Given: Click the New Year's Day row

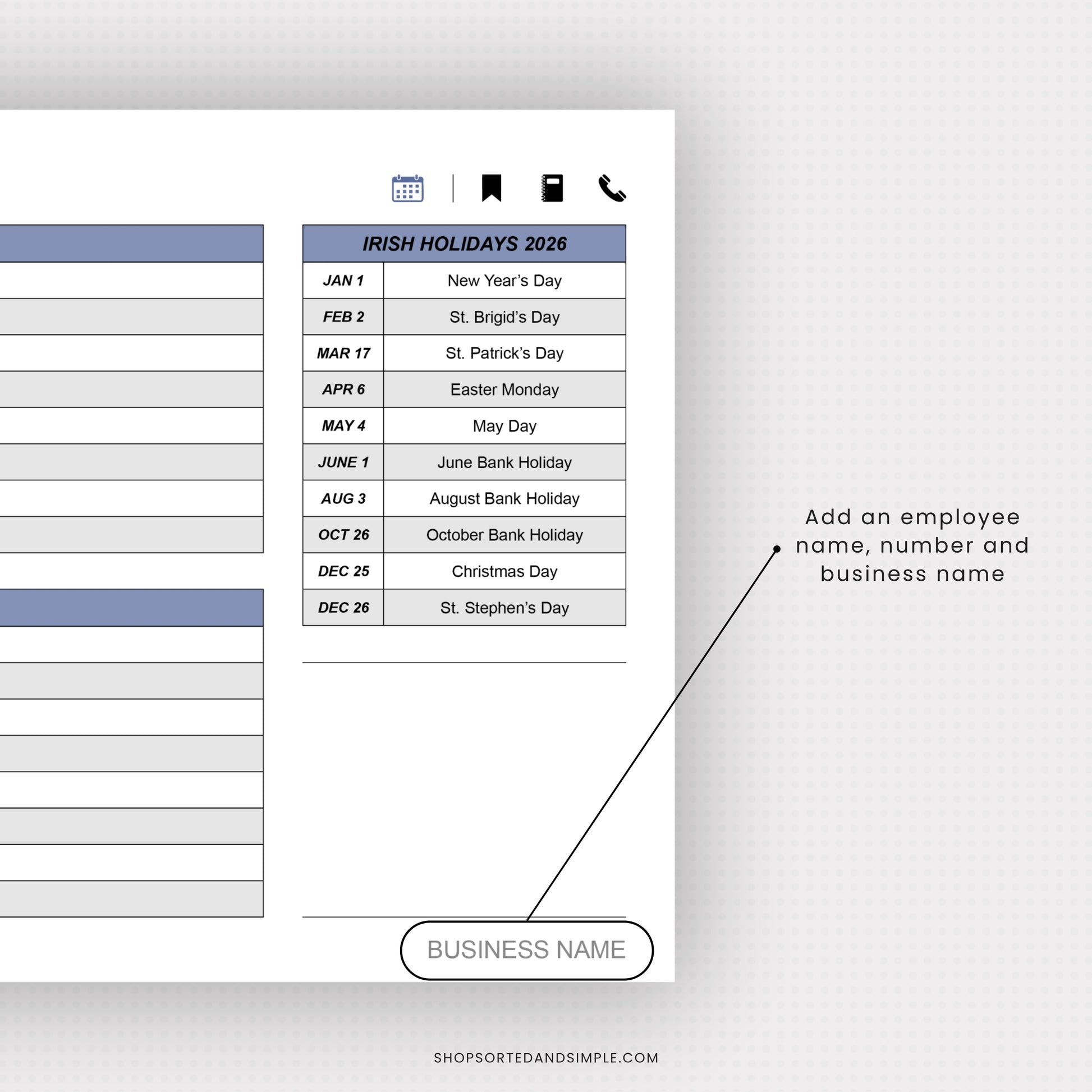Looking at the screenshot, I should pyautogui.click(x=504, y=281).
